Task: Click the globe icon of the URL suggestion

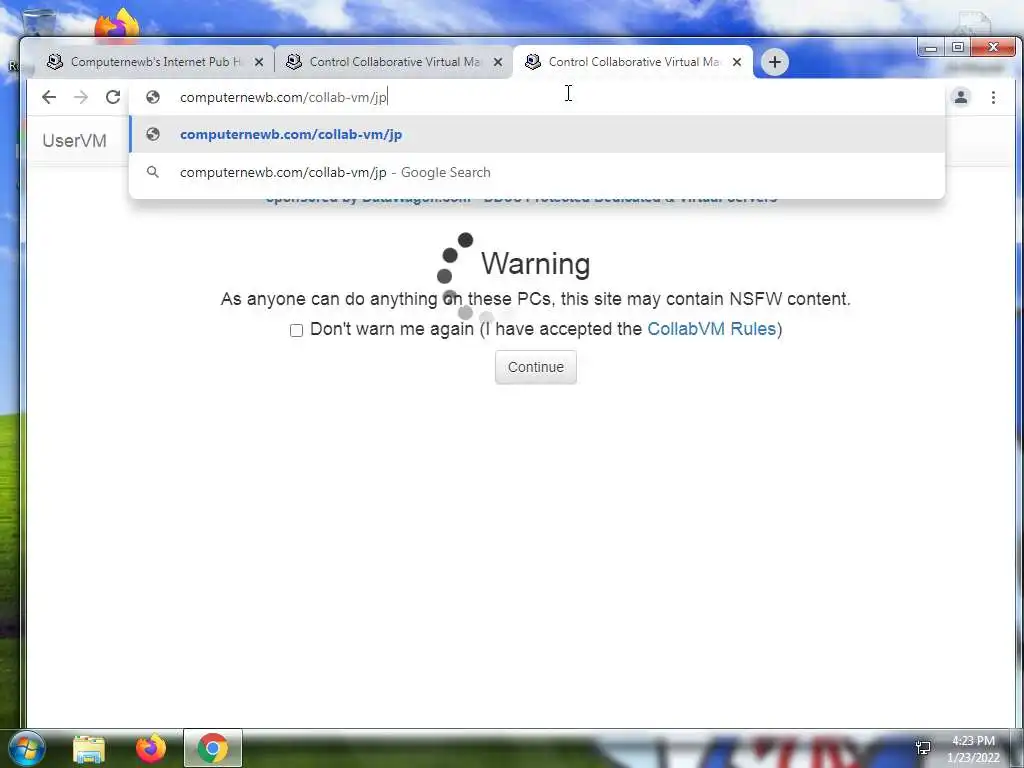Action: coord(153,135)
